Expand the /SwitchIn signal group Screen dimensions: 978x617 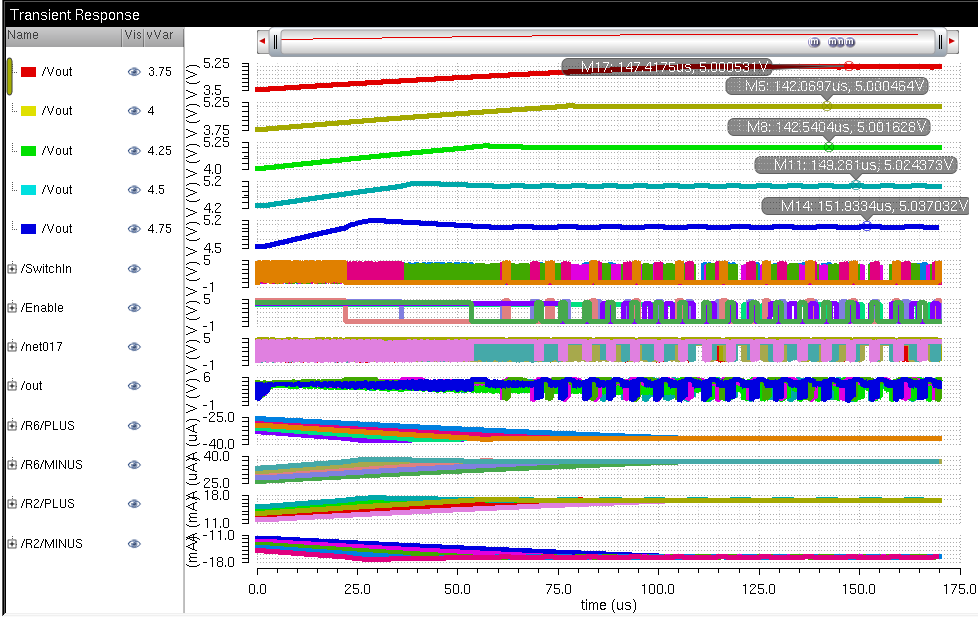pos(12,268)
